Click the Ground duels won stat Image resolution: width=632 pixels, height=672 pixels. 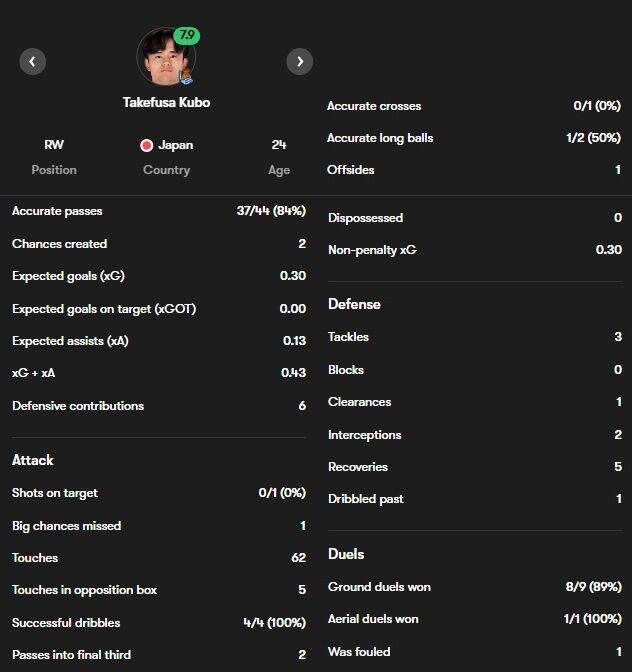[x=475, y=587]
